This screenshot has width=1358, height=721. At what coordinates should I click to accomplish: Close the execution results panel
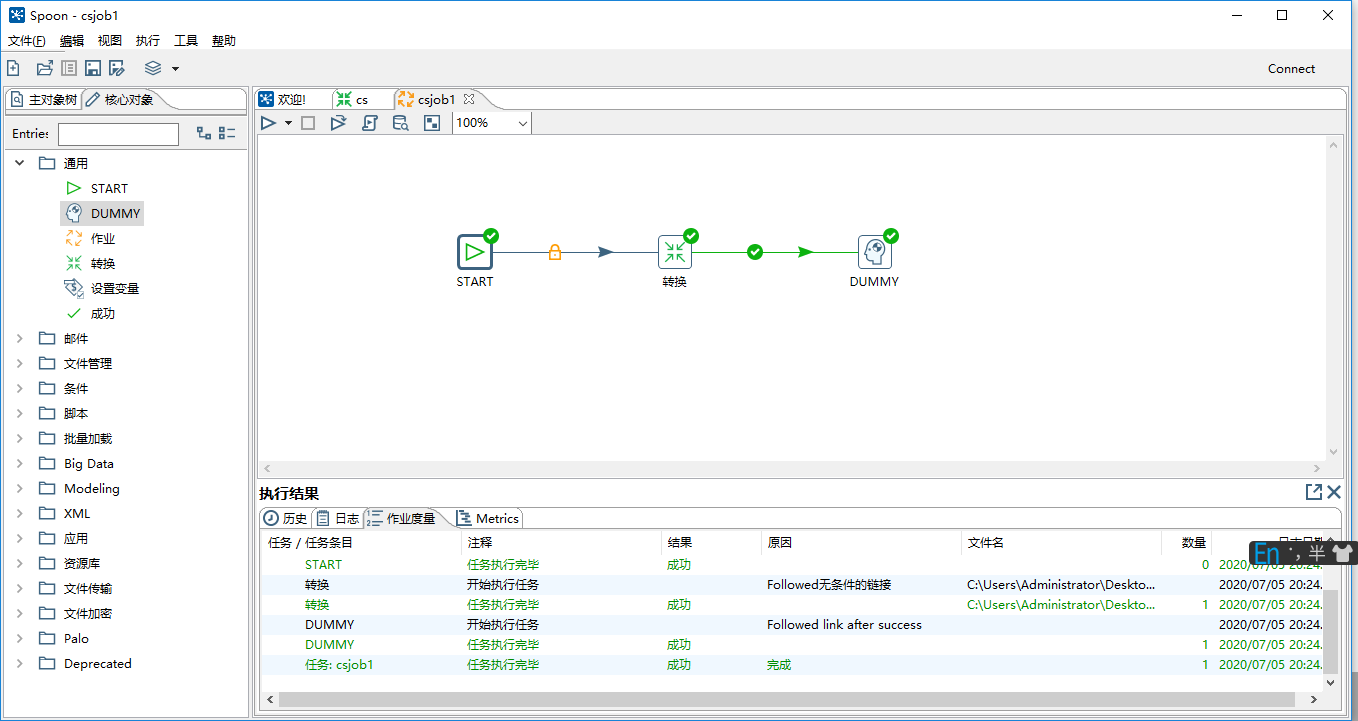[x=1334, y=492]
